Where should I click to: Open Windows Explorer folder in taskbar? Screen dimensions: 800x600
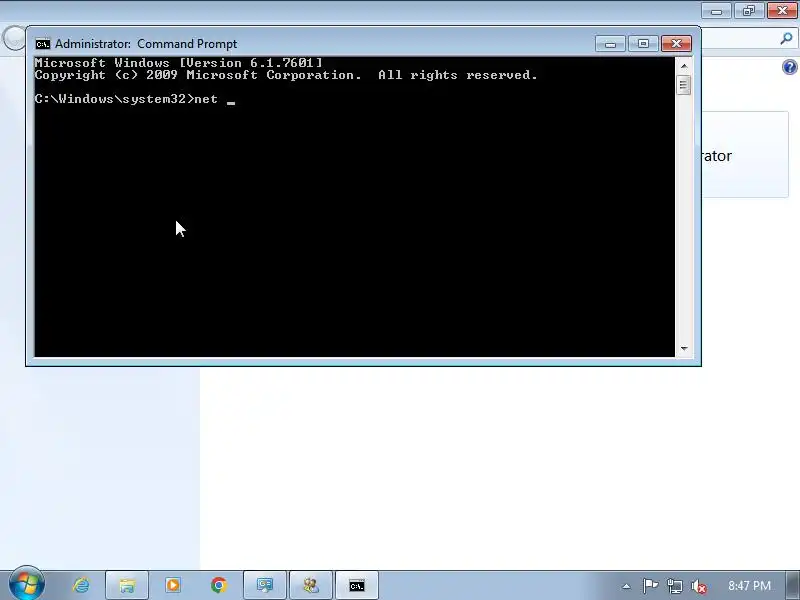[127, 585]
